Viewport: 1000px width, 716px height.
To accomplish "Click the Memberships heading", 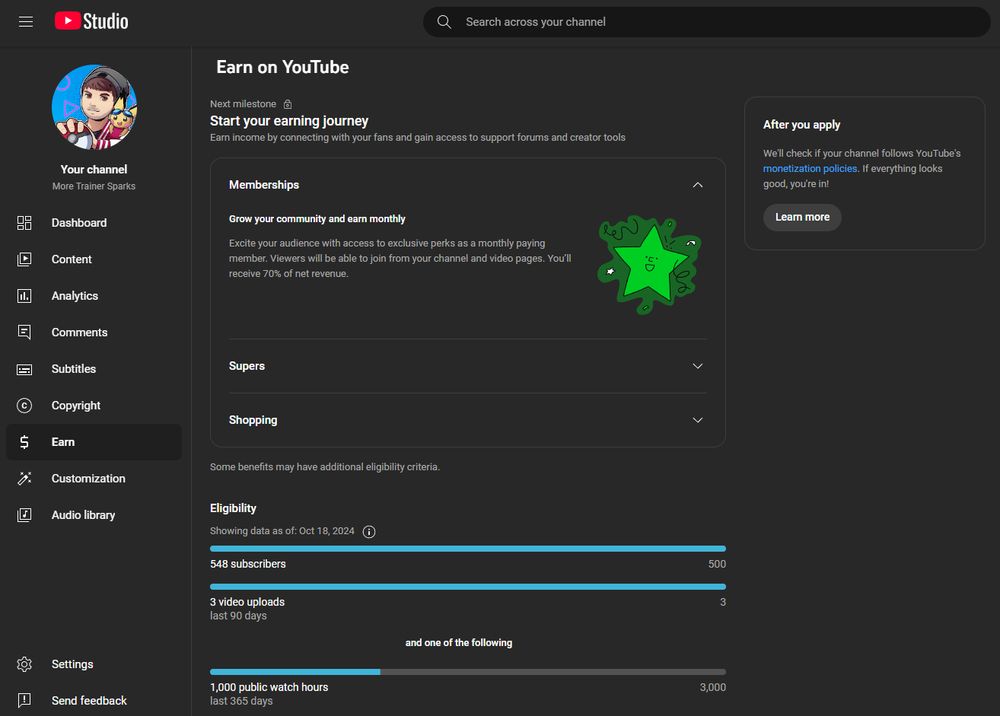I will pos(263,185).
